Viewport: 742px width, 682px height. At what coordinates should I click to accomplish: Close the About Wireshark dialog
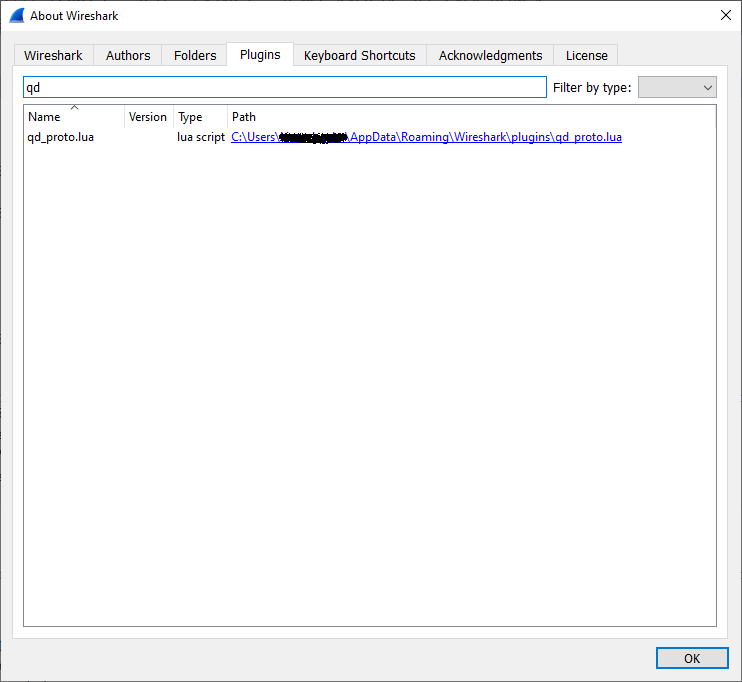pos(725,15)
